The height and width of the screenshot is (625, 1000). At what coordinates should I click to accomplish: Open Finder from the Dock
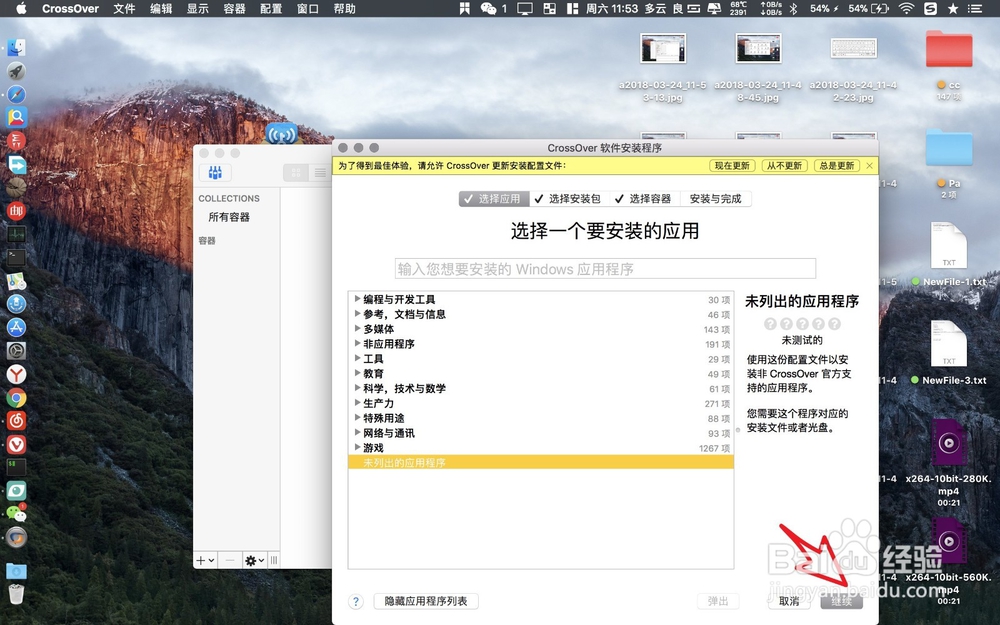17,48
